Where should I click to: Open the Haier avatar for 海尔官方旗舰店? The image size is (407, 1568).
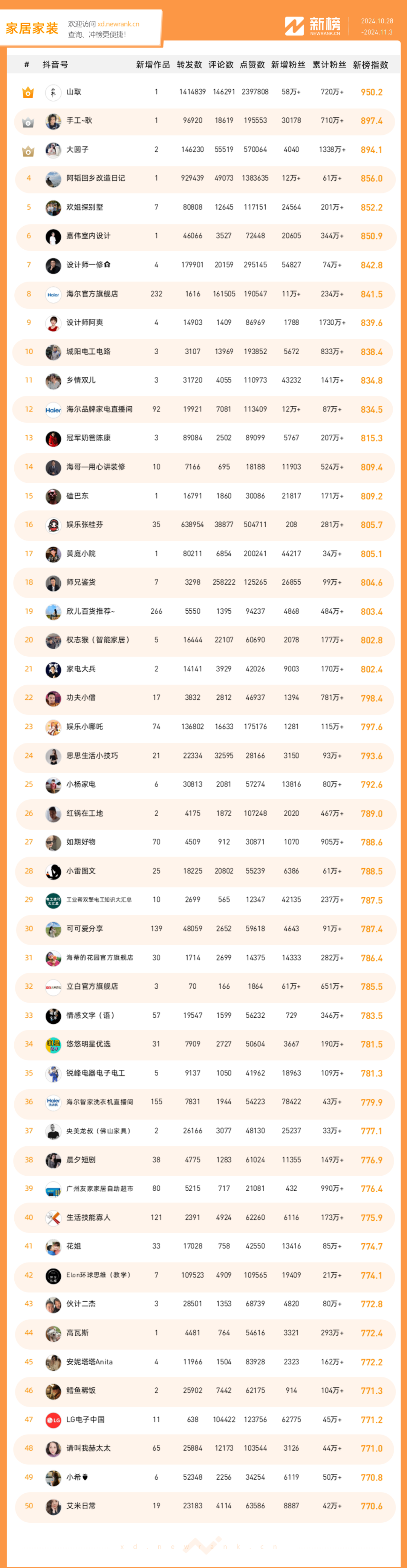54,294
